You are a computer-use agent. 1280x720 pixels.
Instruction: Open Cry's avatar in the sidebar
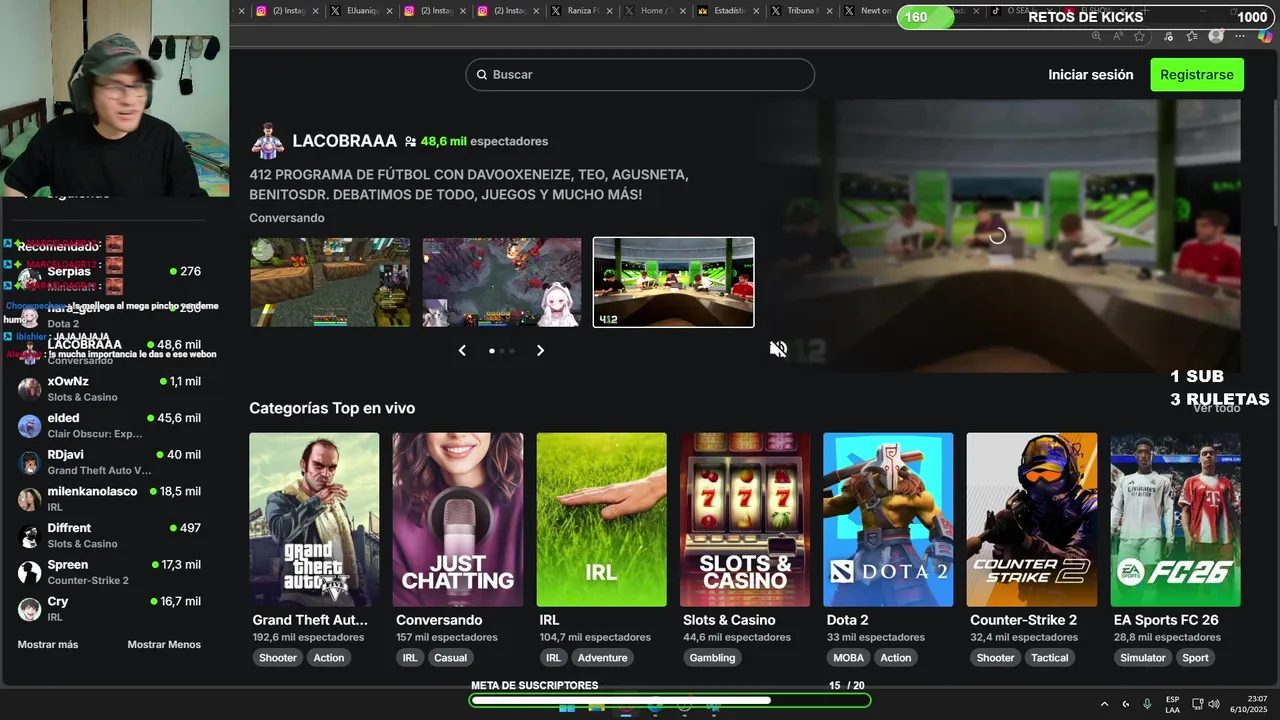(30, 609)
